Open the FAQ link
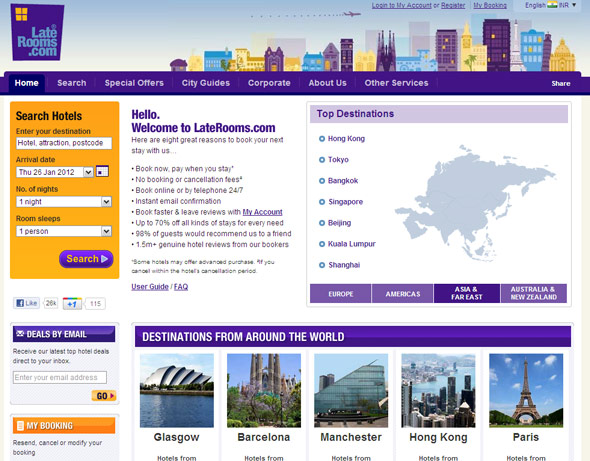This screenshot has width=590, height=461. [x=181, y=287]
